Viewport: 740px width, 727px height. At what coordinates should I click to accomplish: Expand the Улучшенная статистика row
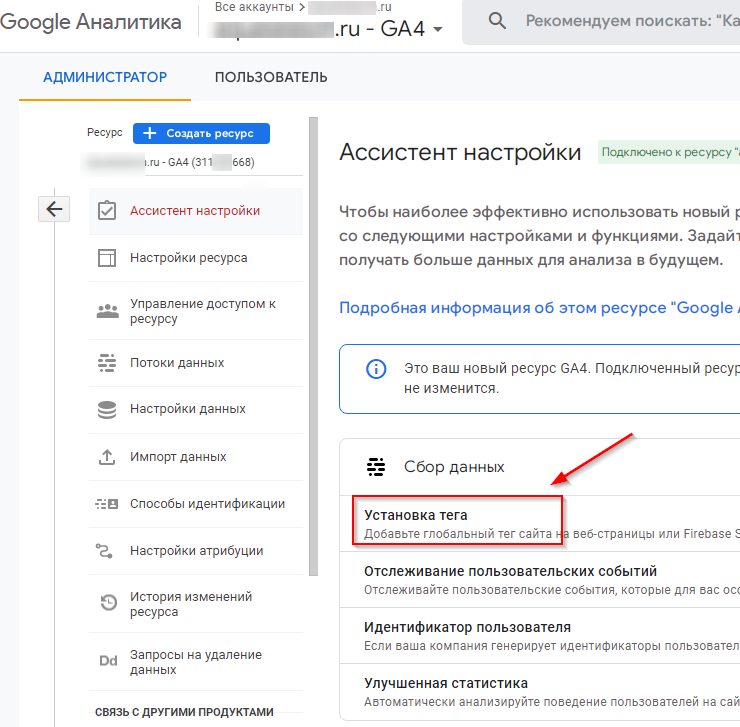pyautogui.click(x=445, y=684)
